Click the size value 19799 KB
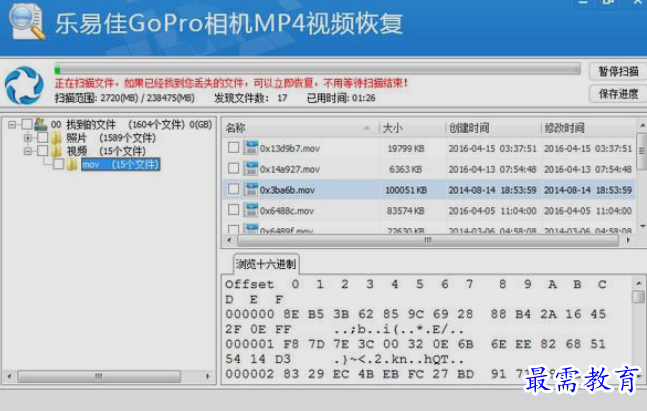Viewport: 647px width, 411px height. click(x=406, y=148)
